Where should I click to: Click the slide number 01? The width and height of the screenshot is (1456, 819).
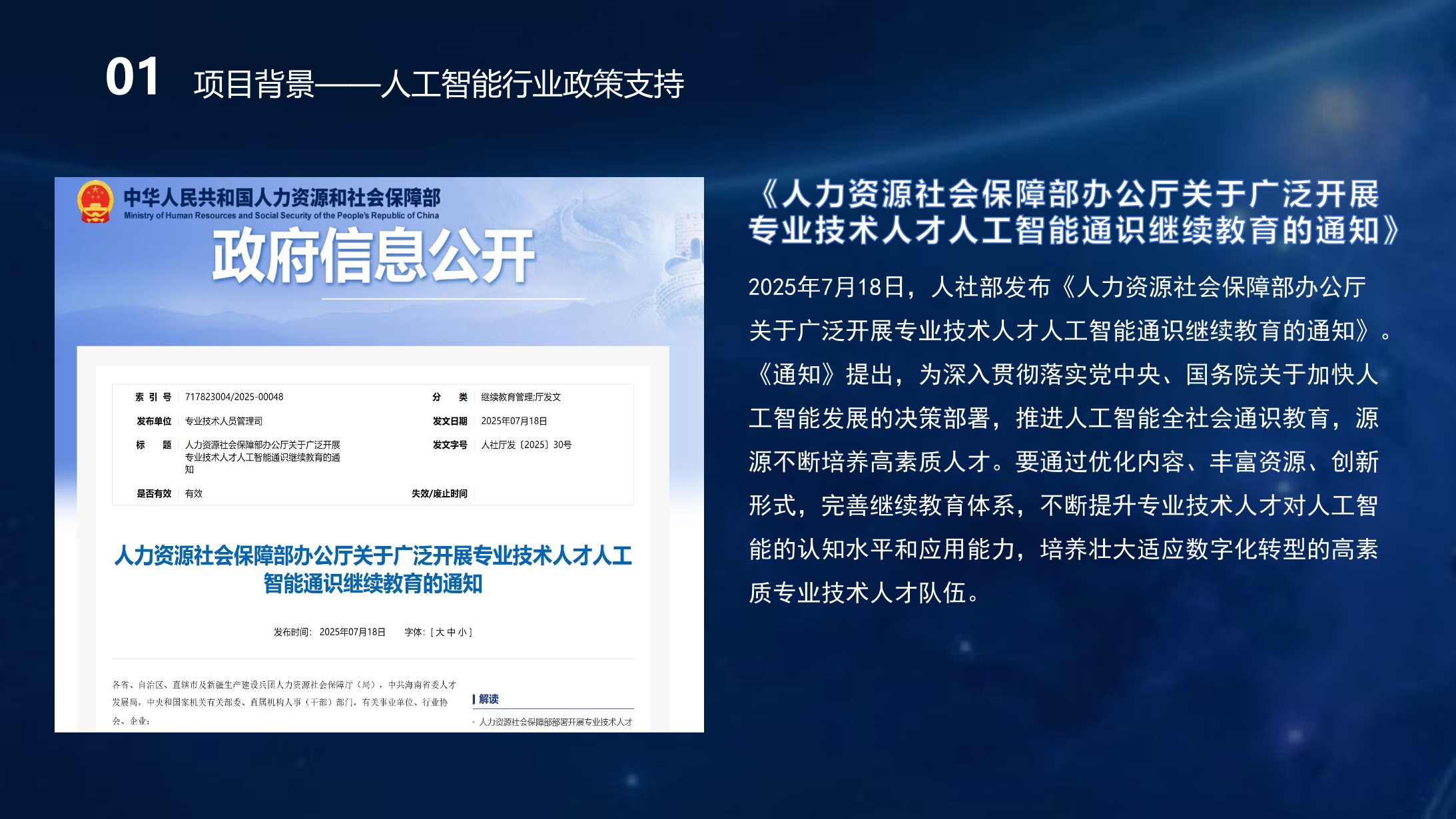(x=133, y=77)
